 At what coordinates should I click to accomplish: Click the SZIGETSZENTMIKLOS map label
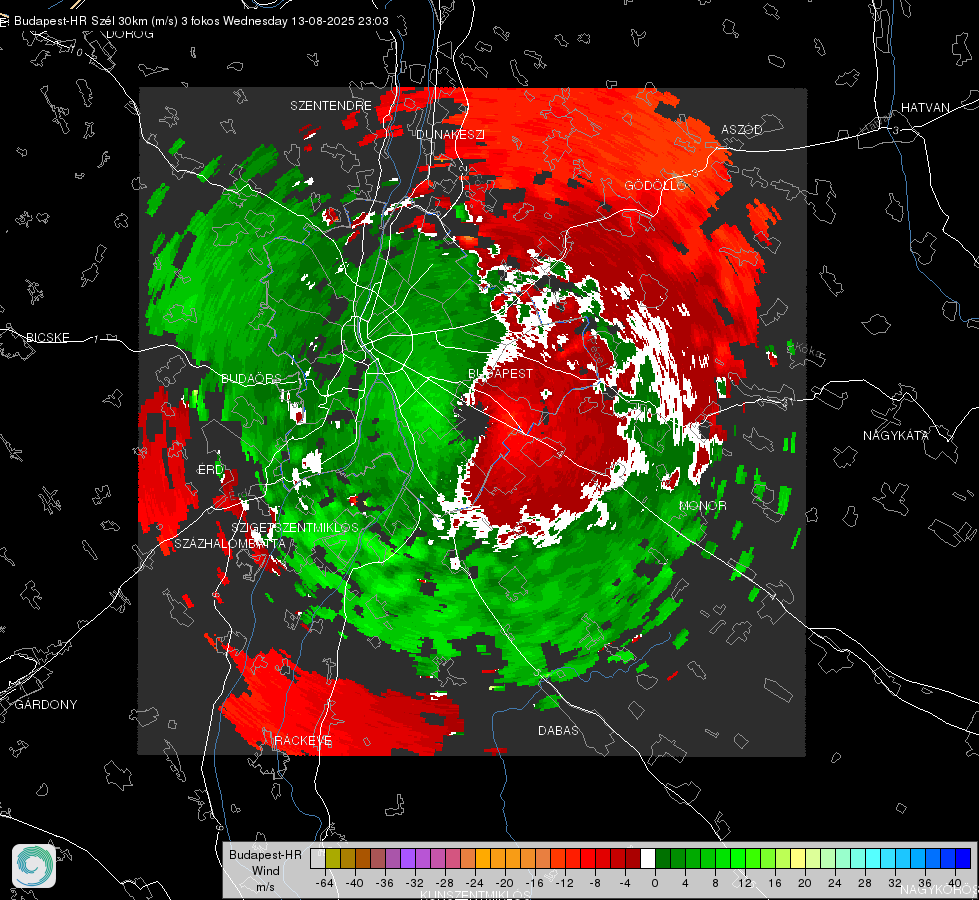pos(295,528)
